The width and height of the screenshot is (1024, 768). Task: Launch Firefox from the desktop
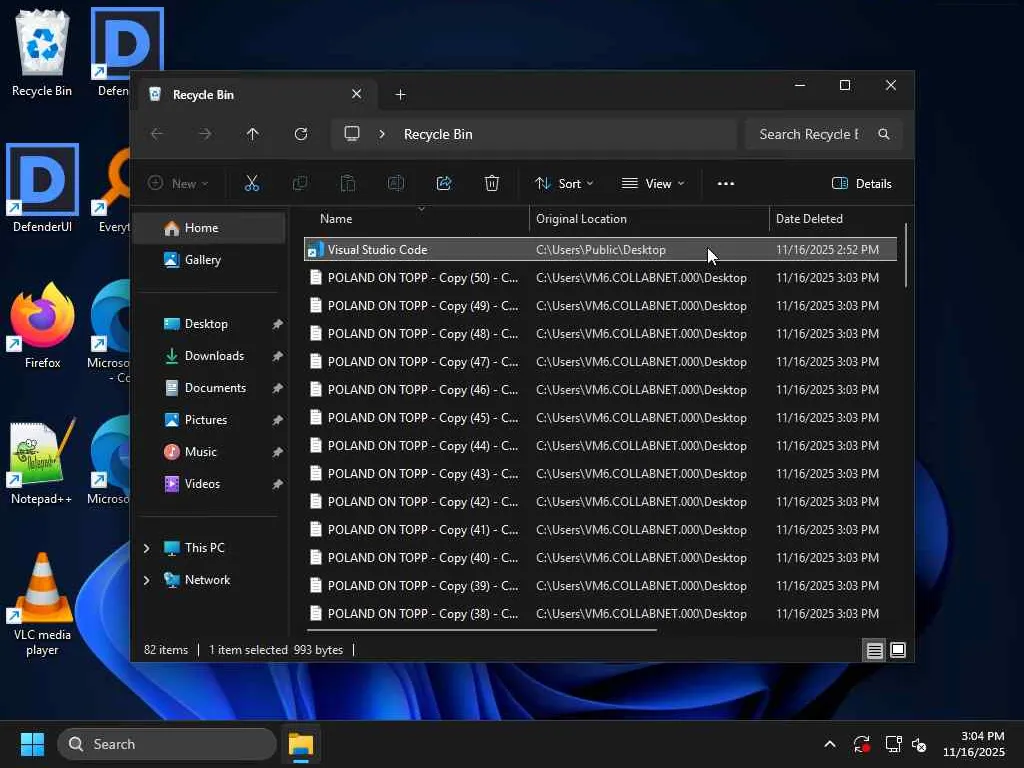[42, 326]
